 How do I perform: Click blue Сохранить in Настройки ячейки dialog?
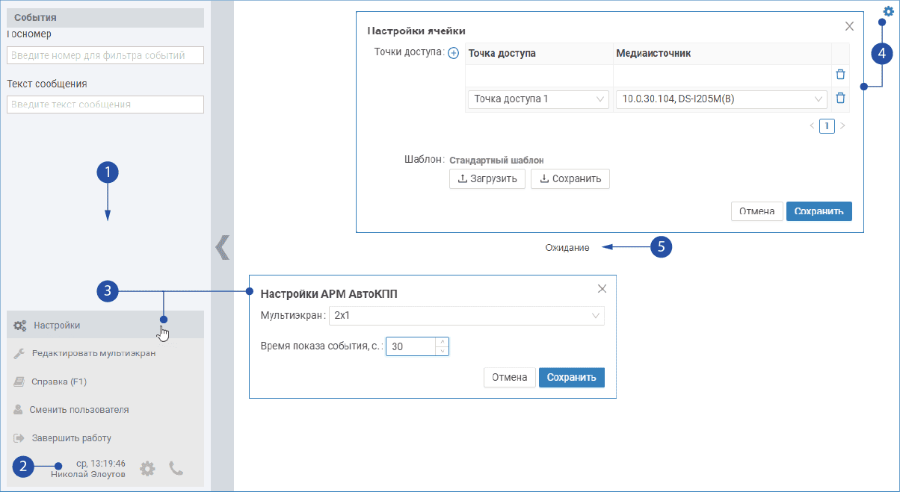click(x=818, y=211)
